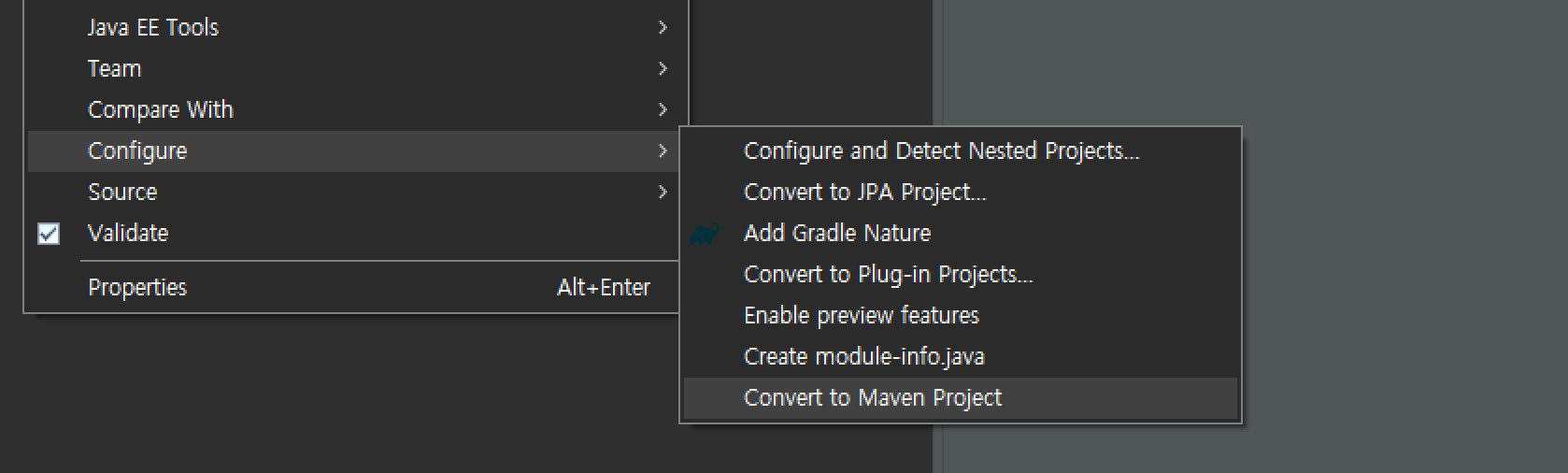Select the Compare With entry
This screenshot has height=473, width=1568.
tap(353, 110)
